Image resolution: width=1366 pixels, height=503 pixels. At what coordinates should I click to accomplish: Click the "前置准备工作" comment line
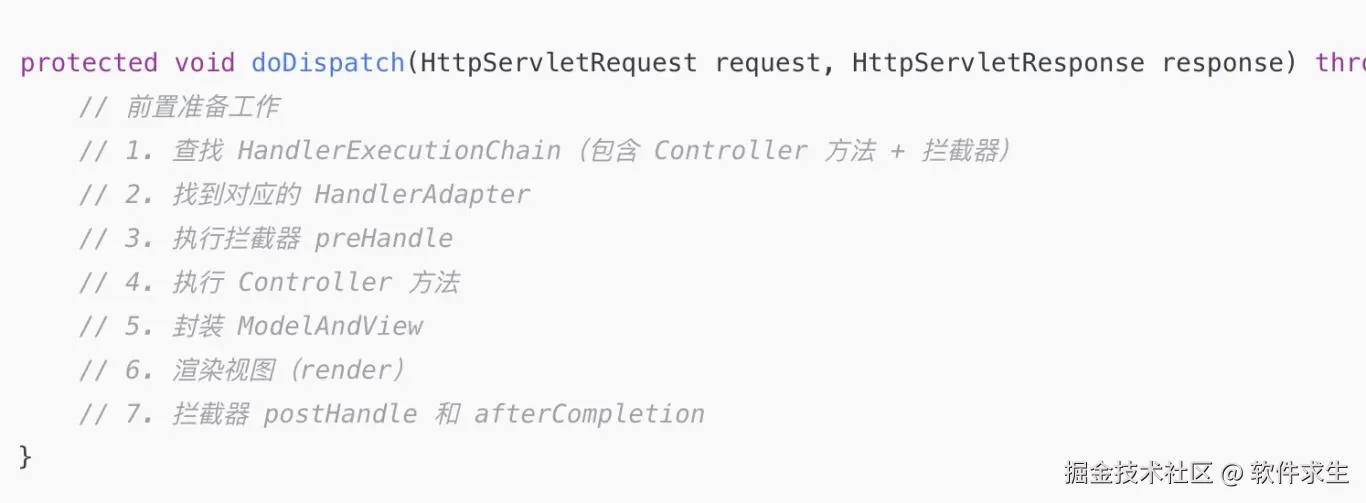[x=202, y=107]
